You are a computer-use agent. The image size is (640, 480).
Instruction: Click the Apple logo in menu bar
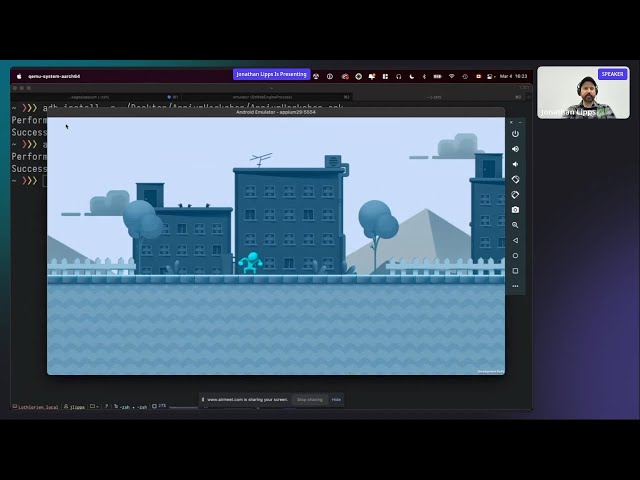[x=19, y=76]
